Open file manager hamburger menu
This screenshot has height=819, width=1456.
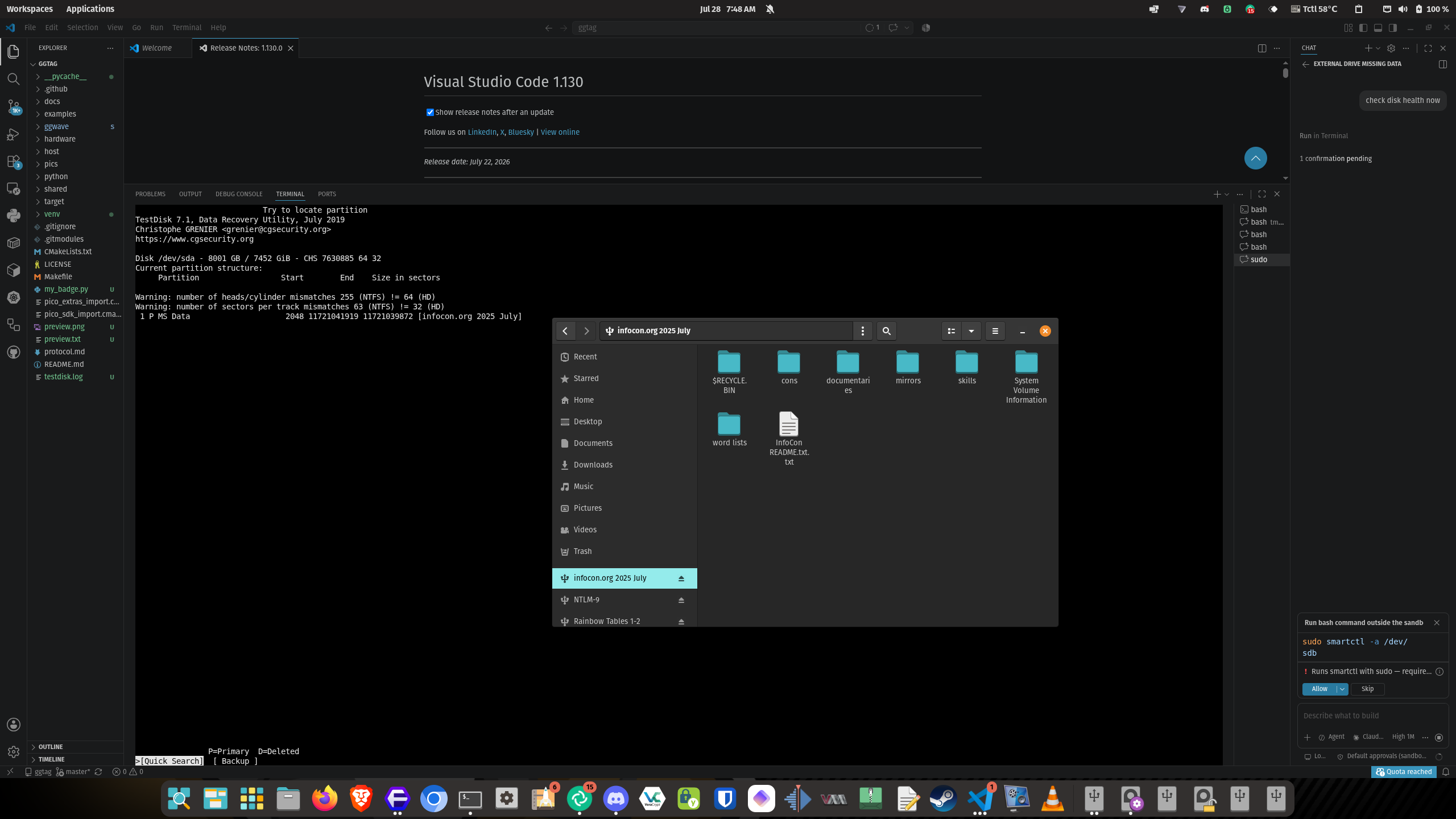pyautogui.click(x=995, y=331)
